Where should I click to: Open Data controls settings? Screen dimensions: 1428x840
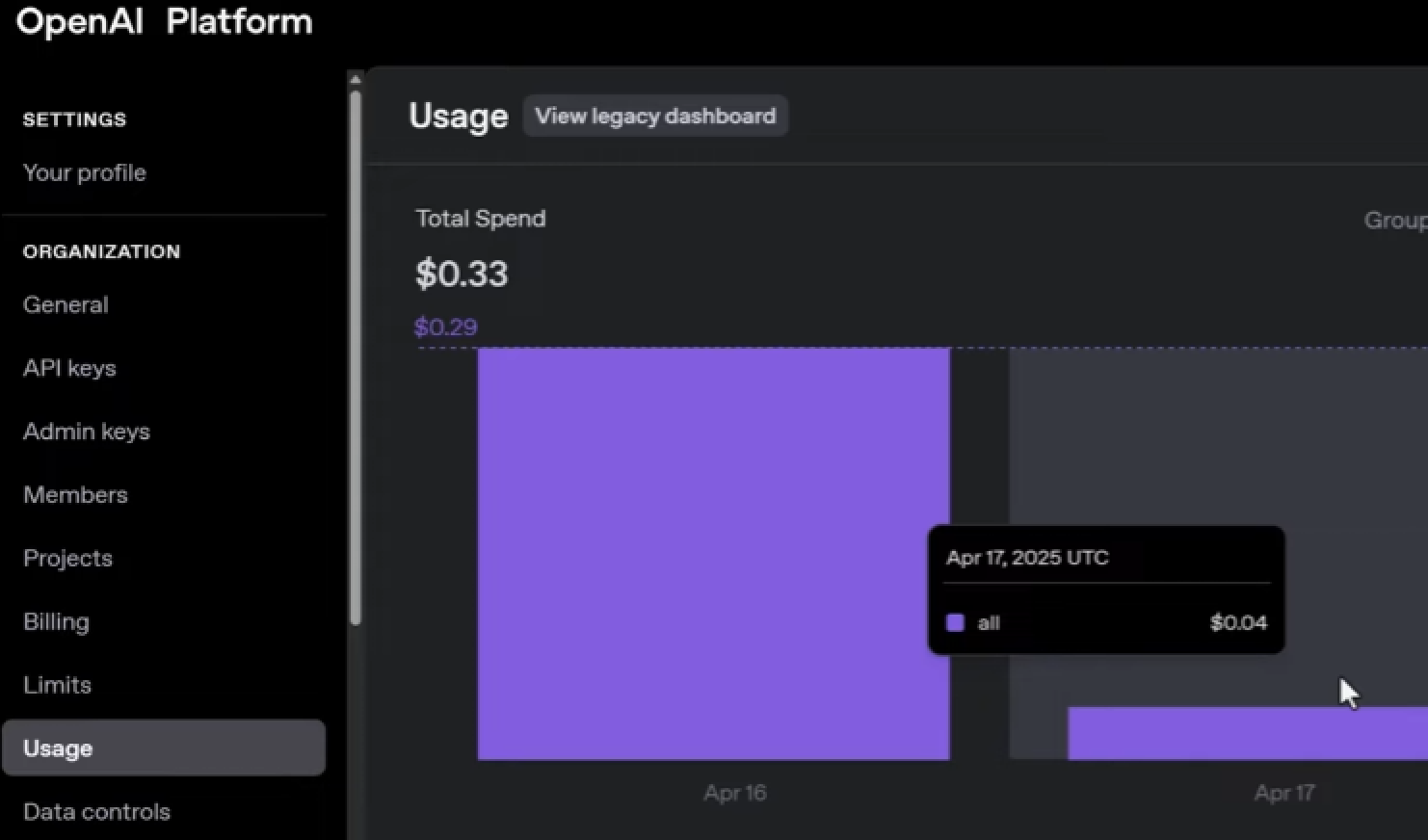96,811
